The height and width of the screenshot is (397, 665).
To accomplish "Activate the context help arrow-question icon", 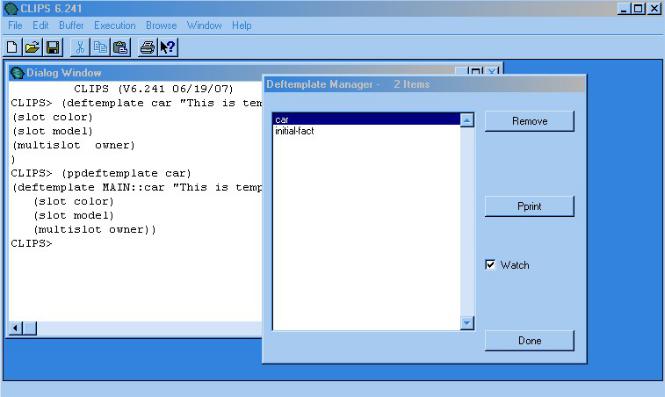I will 168,47.
